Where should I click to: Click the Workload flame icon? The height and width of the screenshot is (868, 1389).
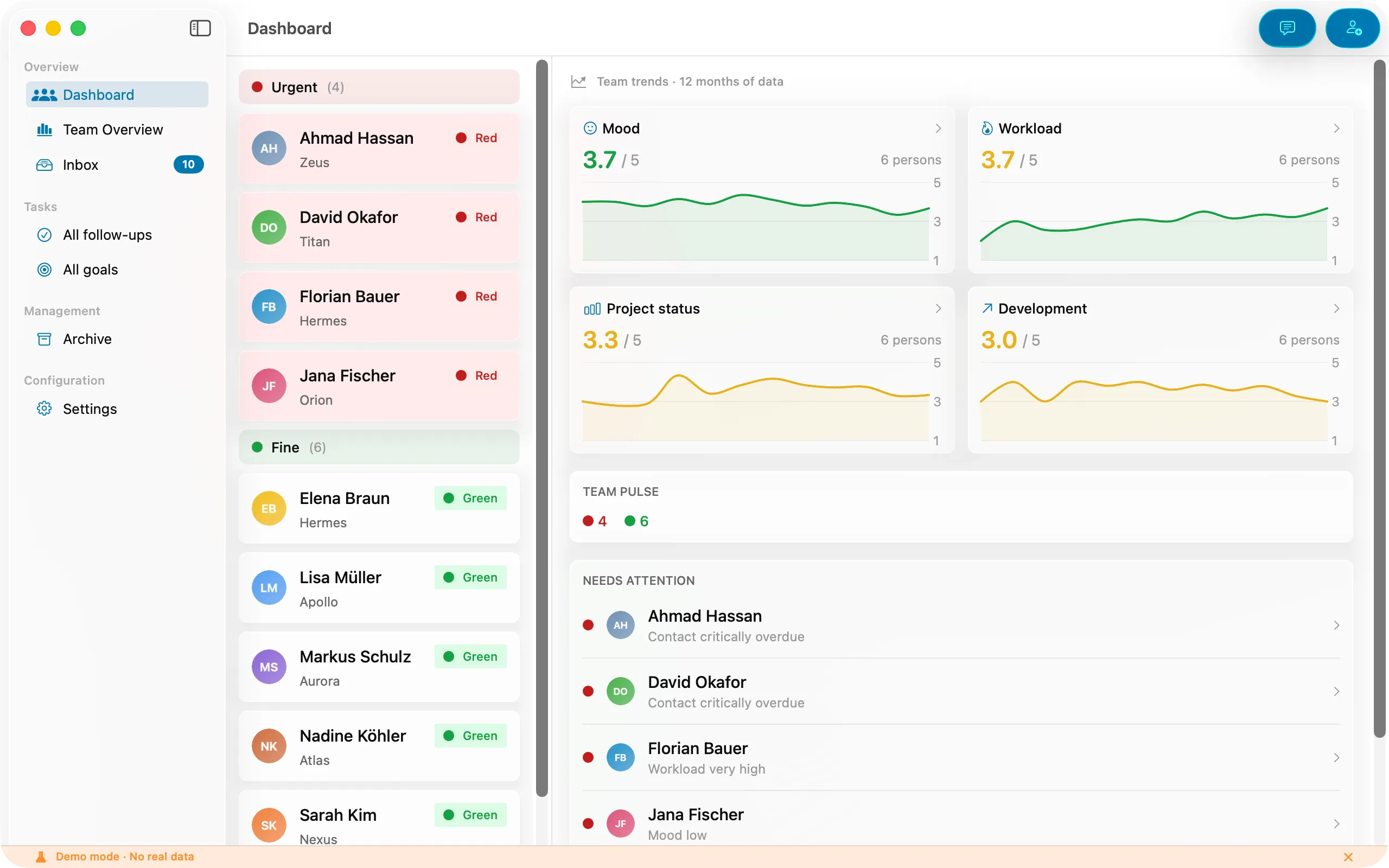coord(987,128)
